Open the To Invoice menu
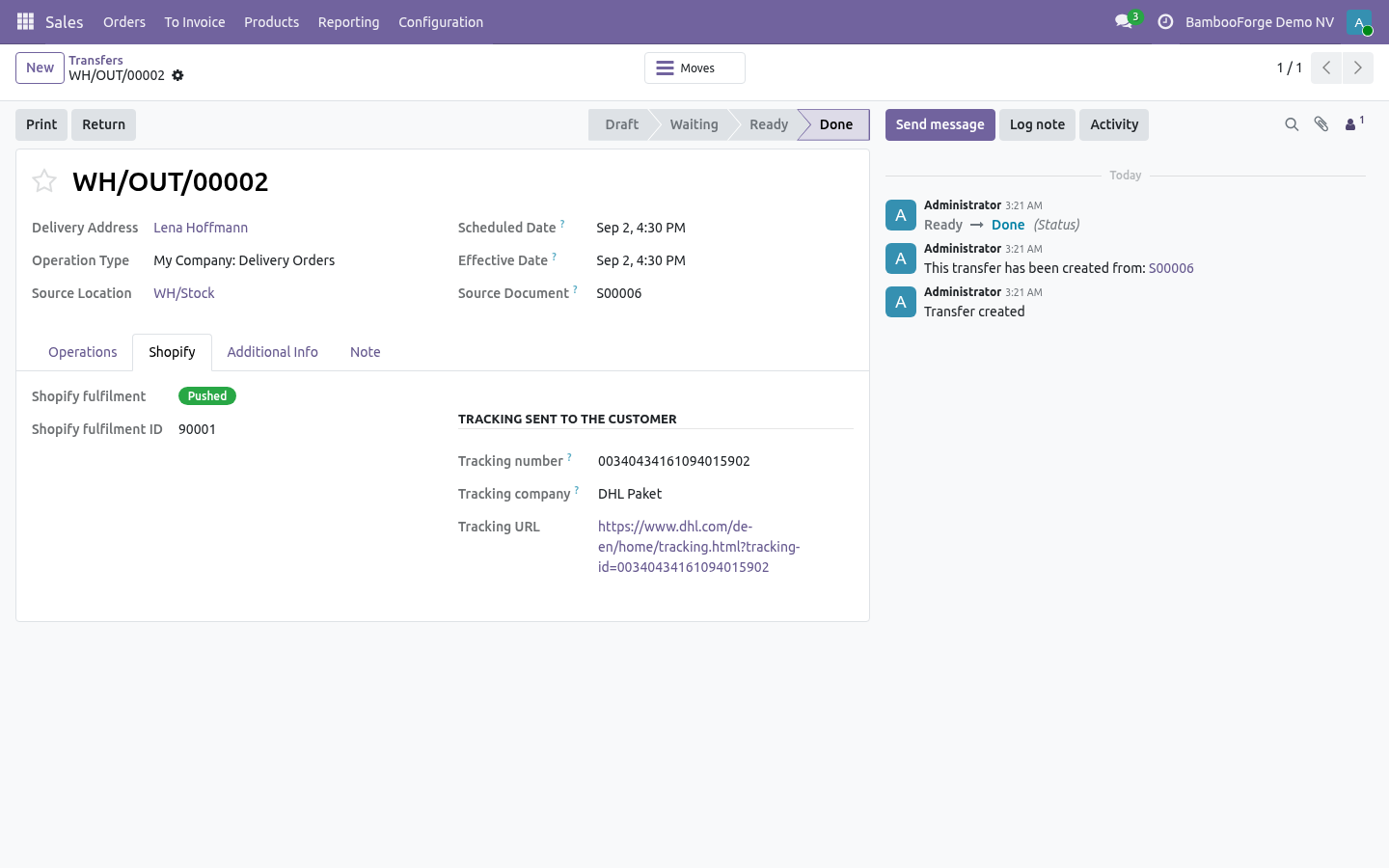Screen dimensions: 1389x868 (195, 22)
